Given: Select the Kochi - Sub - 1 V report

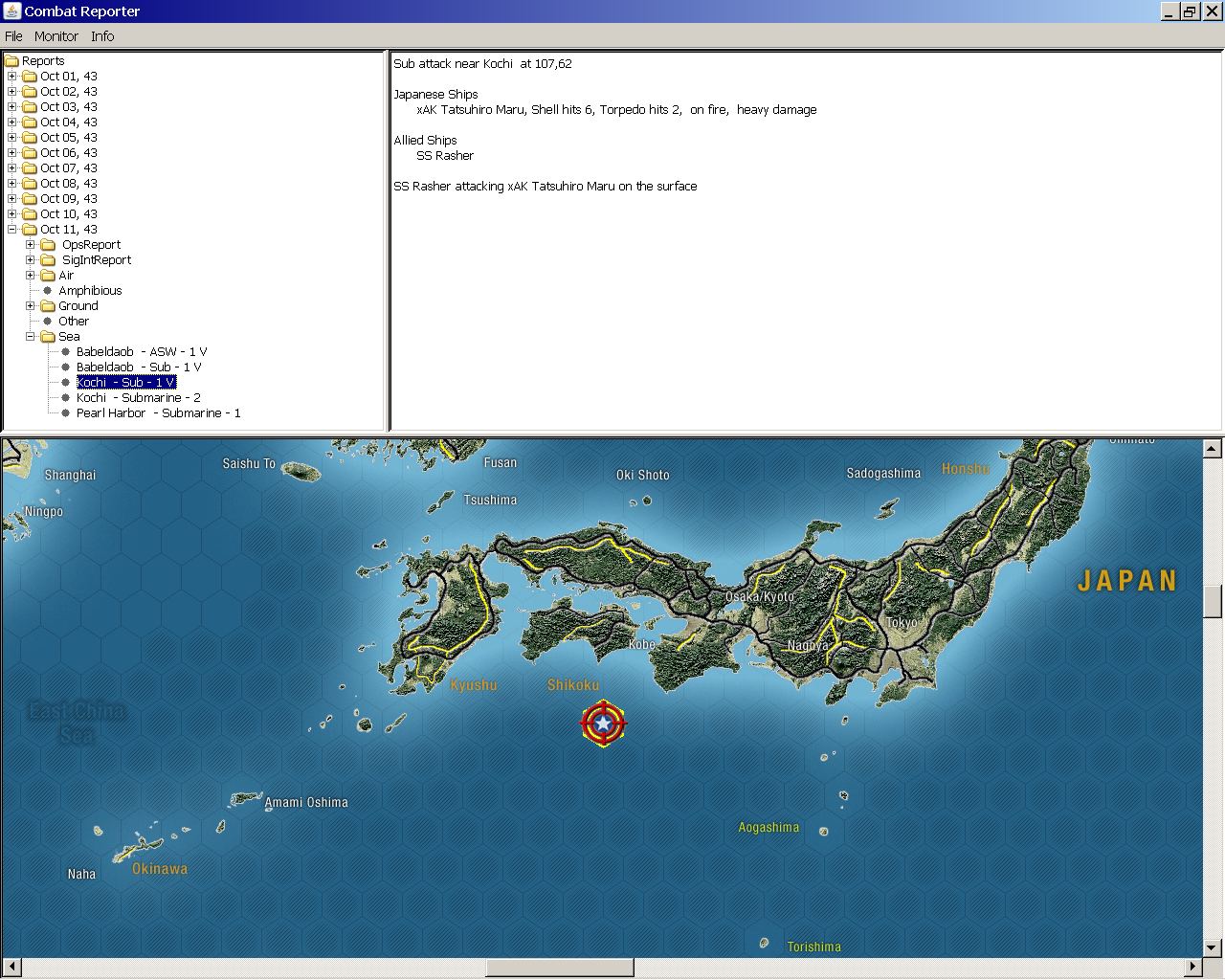Looking at the screenshot, I should pyautogui.click(x=126, y=383).
